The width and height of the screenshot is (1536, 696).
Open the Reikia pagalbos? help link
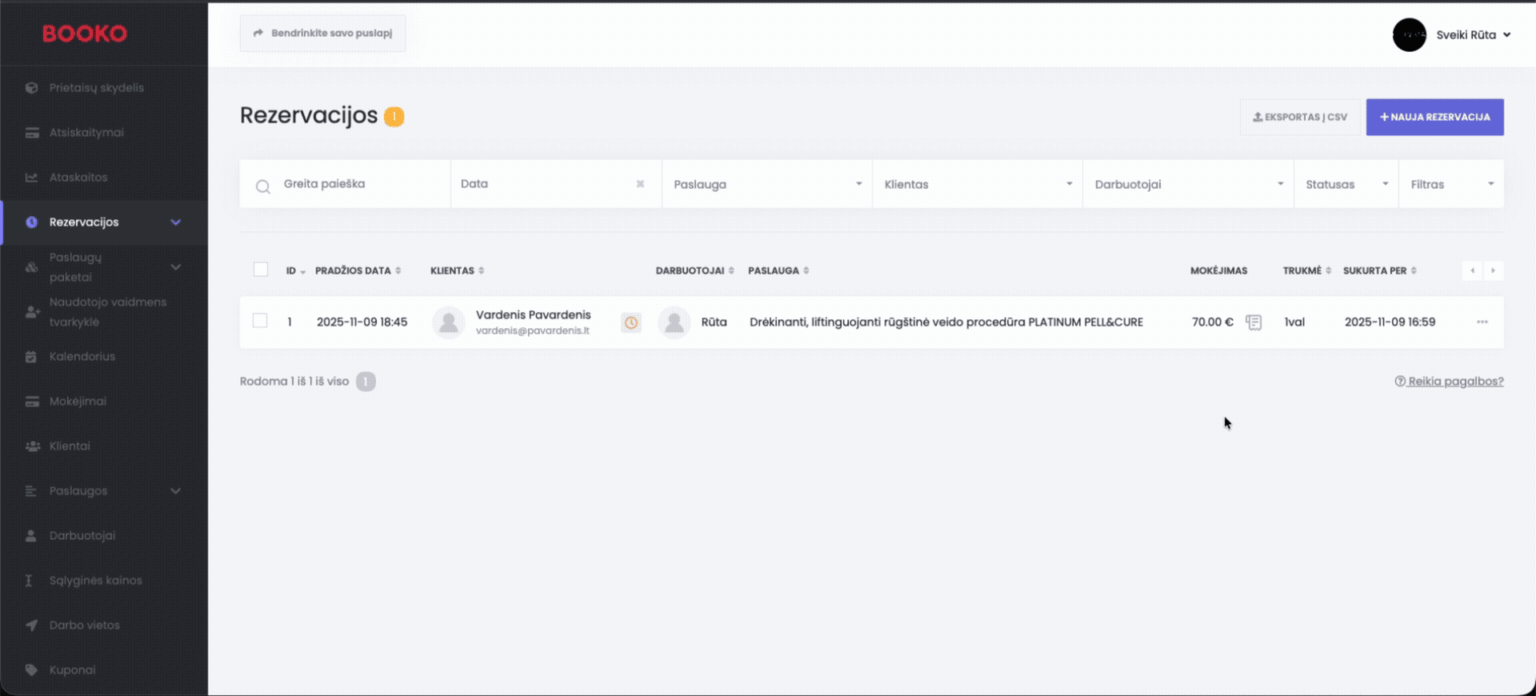click(1449, 381)
